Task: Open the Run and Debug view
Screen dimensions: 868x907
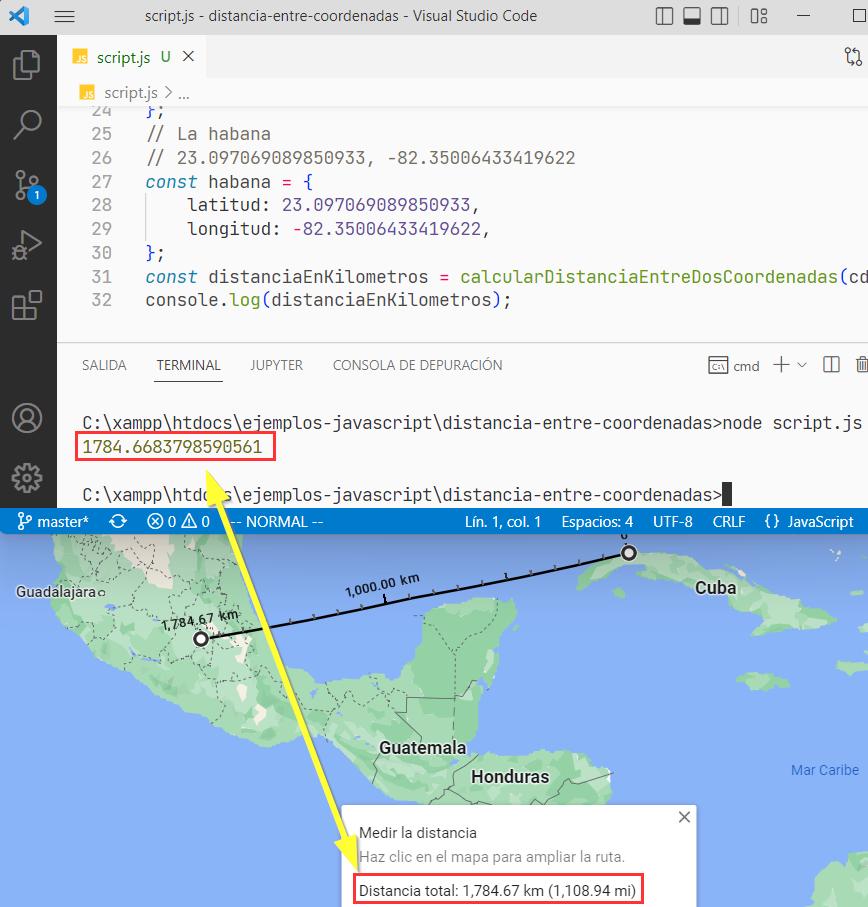Action: tap(27, 245)
